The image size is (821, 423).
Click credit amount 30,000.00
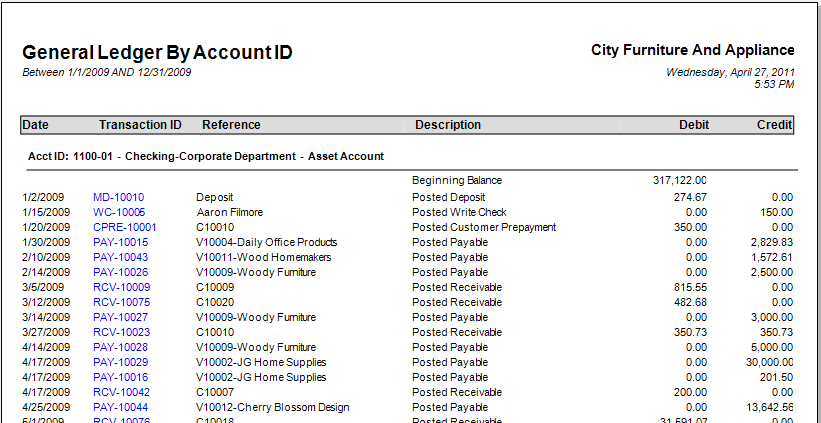point(769,362)
